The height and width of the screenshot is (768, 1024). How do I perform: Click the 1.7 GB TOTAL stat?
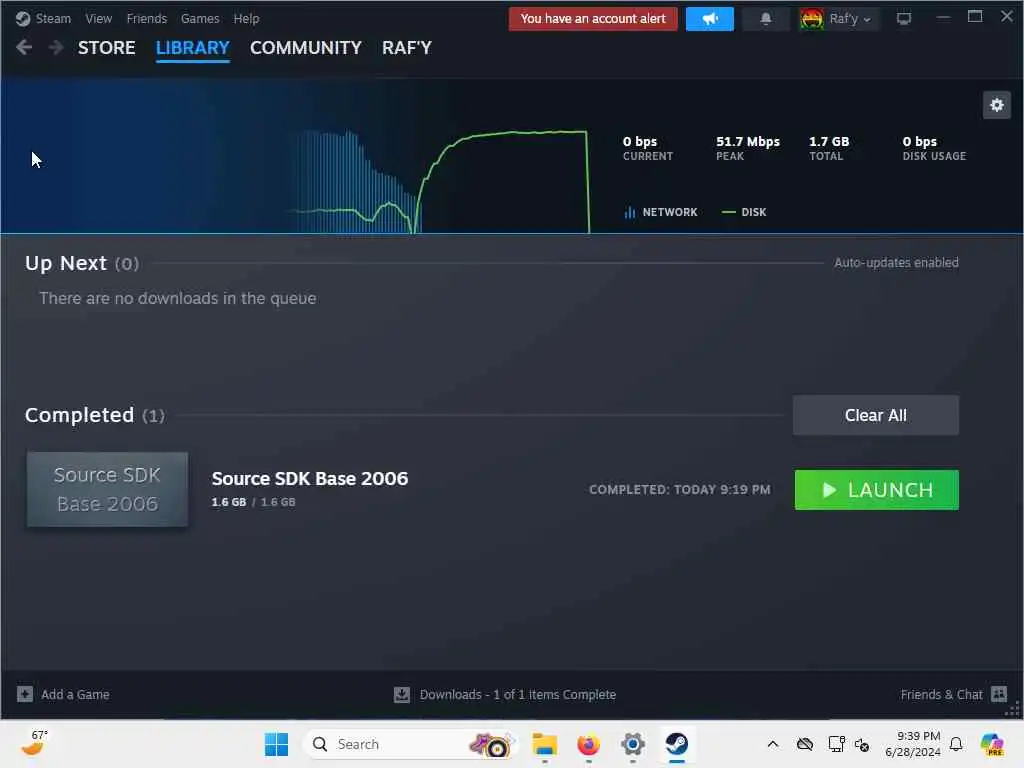[829, 148]
